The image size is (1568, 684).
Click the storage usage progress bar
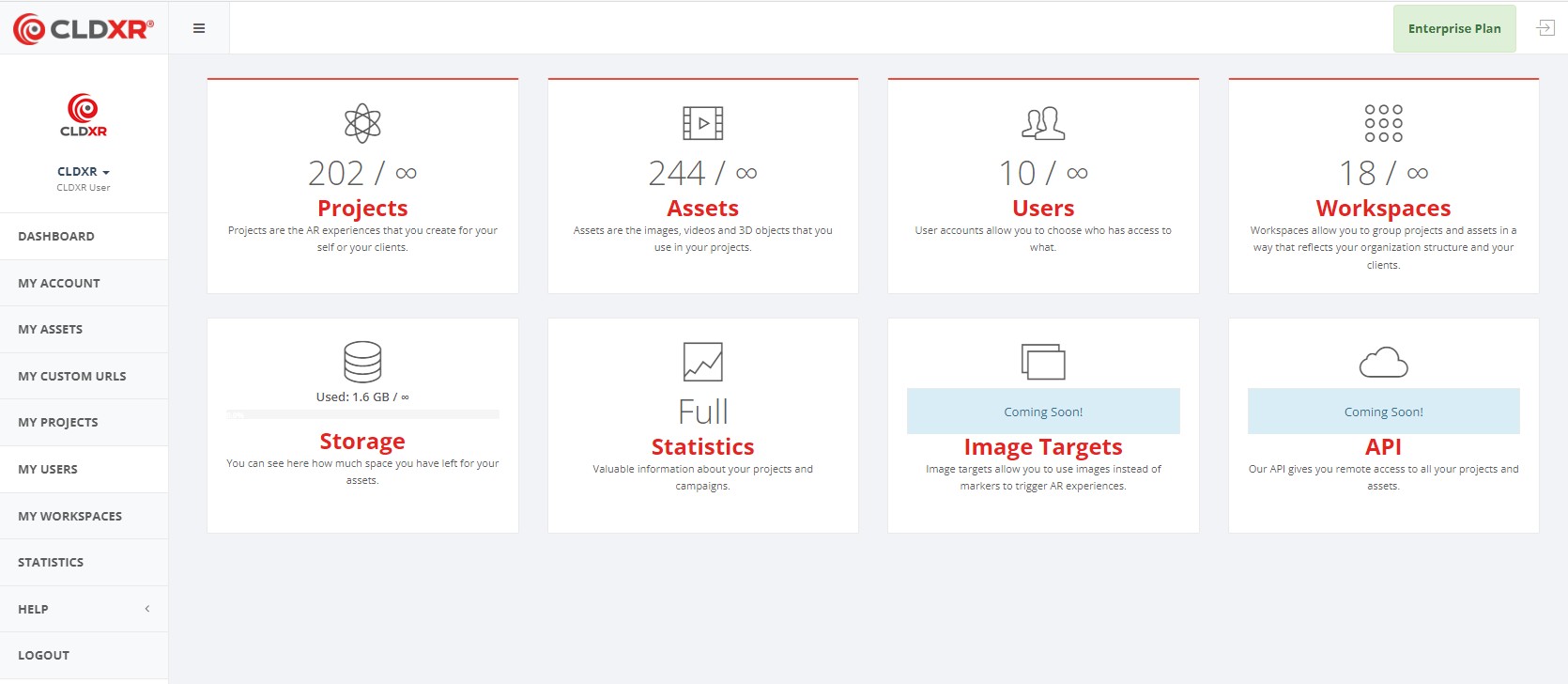coord(362,414)
